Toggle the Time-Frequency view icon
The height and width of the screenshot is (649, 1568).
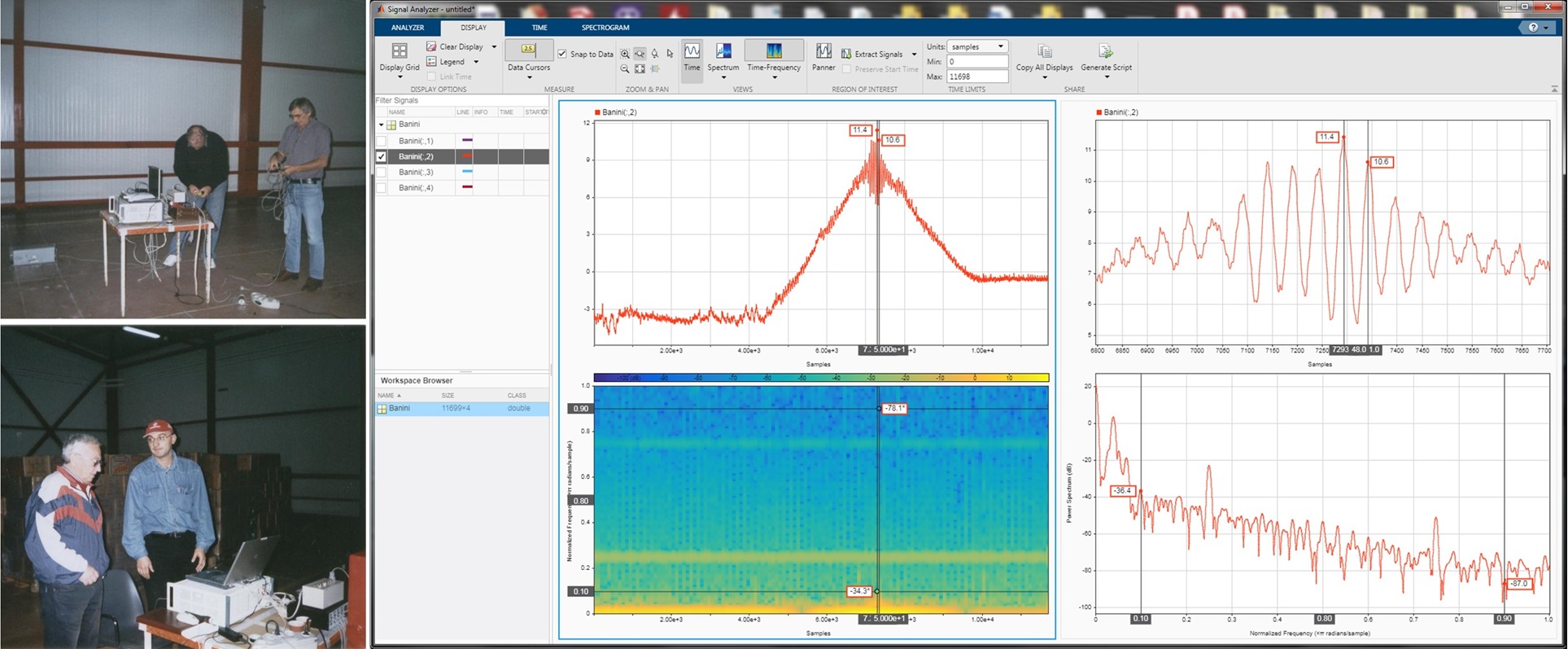(773, 52)
